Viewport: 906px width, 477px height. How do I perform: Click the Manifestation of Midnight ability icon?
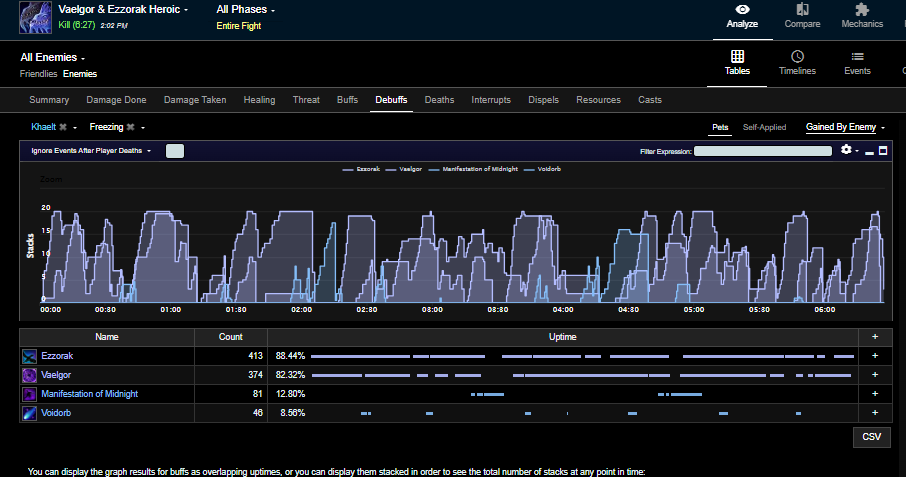(x=29, y=394)
